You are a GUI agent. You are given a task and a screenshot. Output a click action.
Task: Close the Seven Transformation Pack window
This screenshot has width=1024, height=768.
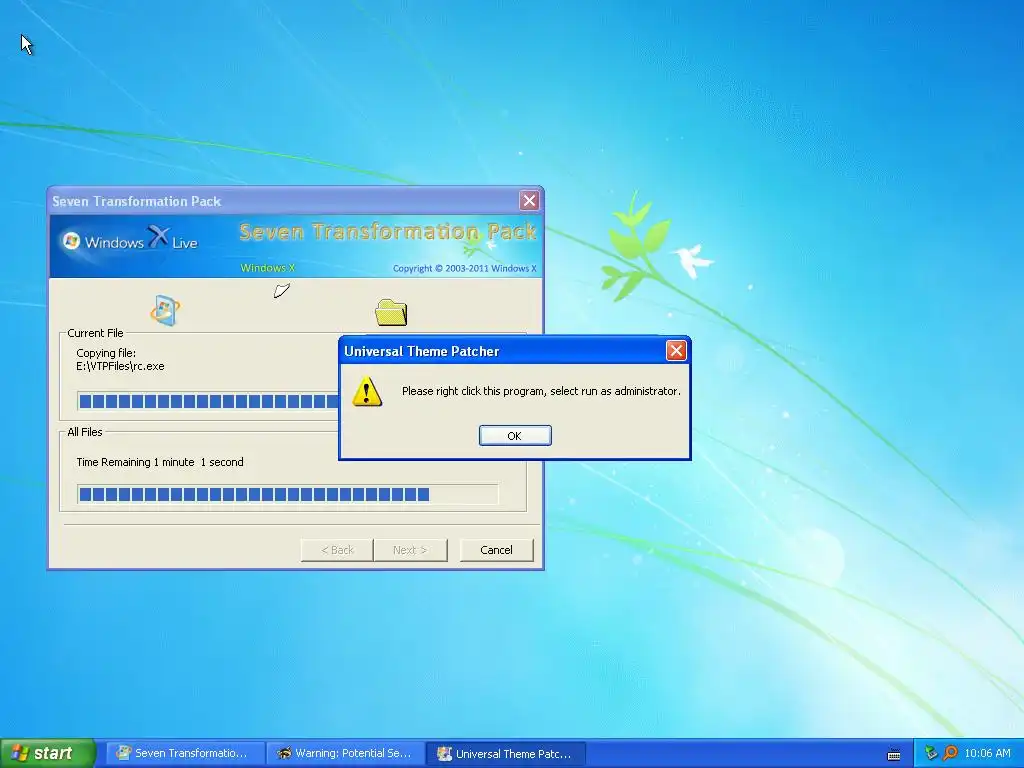529,200
